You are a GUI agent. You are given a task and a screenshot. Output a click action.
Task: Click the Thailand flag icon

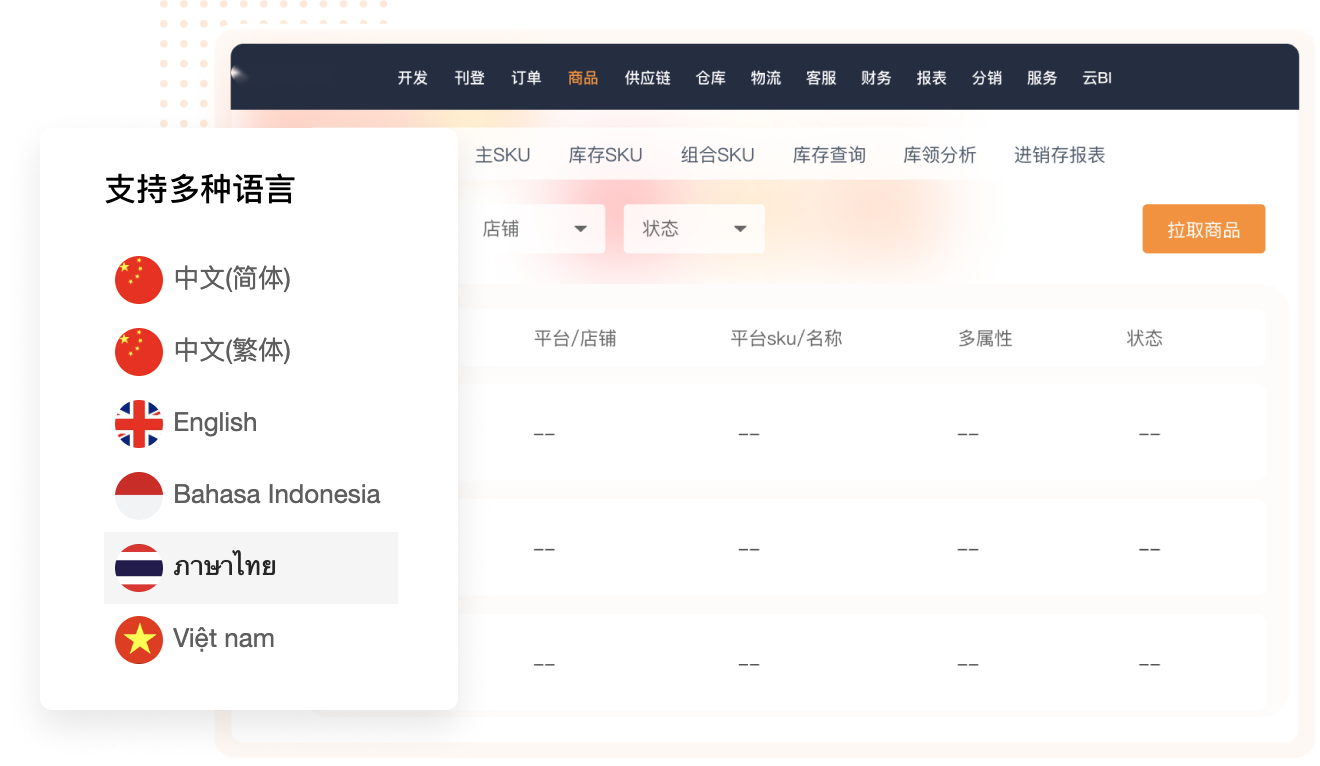point(139,567)
